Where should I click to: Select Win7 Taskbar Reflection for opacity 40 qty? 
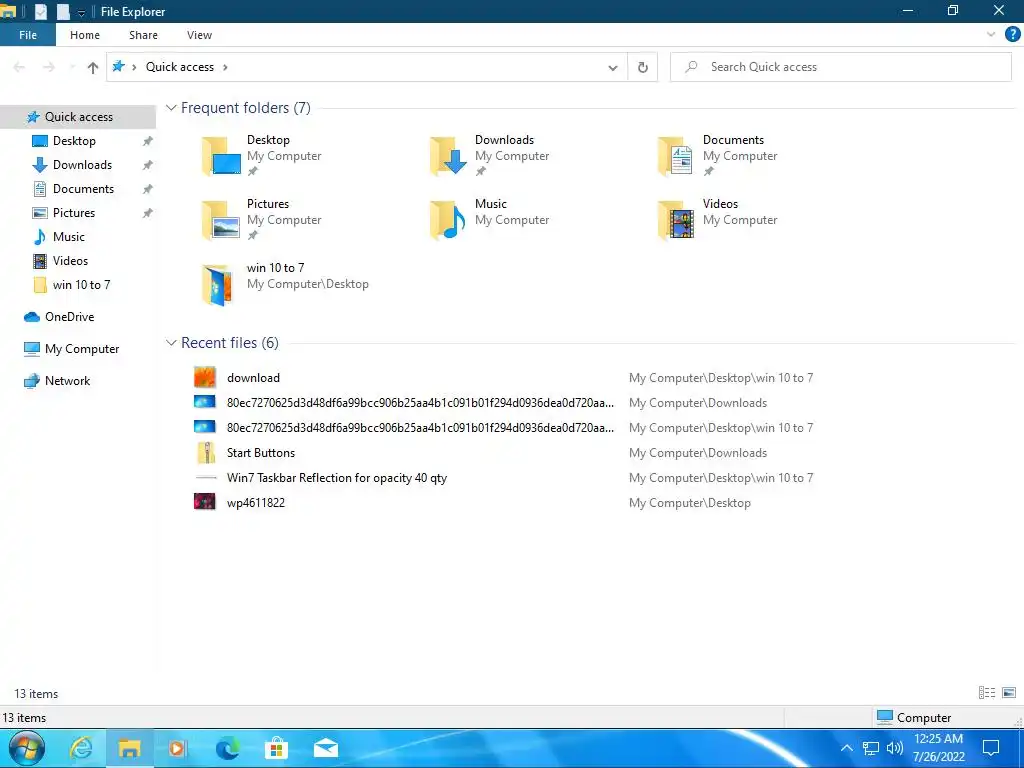coord(337,477)
